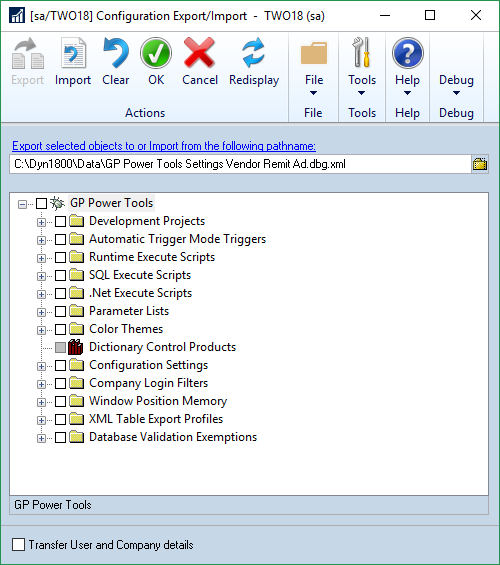Click the Configuration Settings folder icon

point(76,365)
